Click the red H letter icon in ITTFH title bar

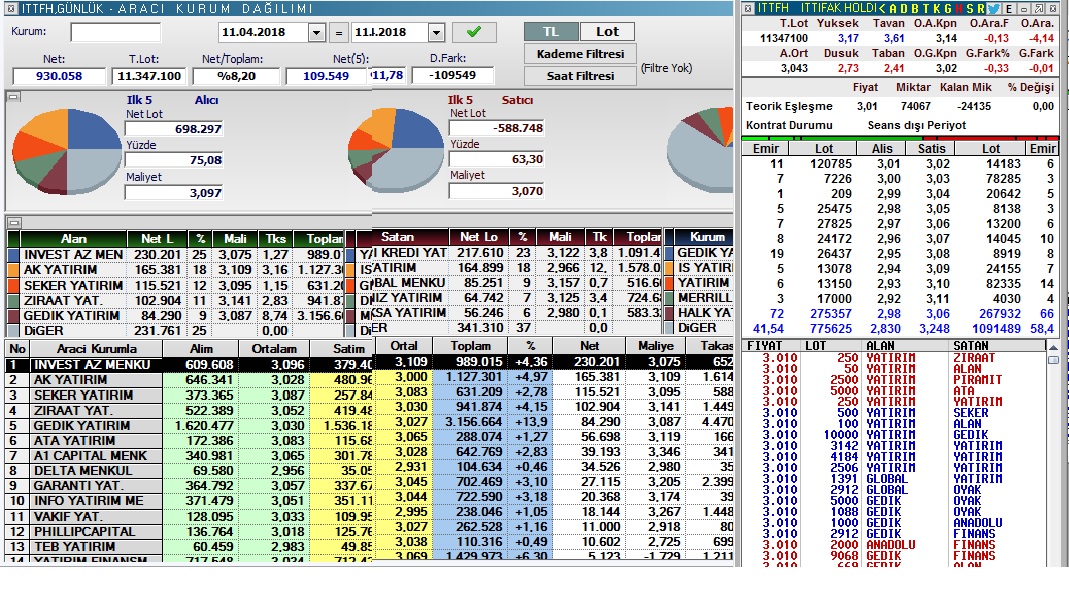[x=959, y=9]
